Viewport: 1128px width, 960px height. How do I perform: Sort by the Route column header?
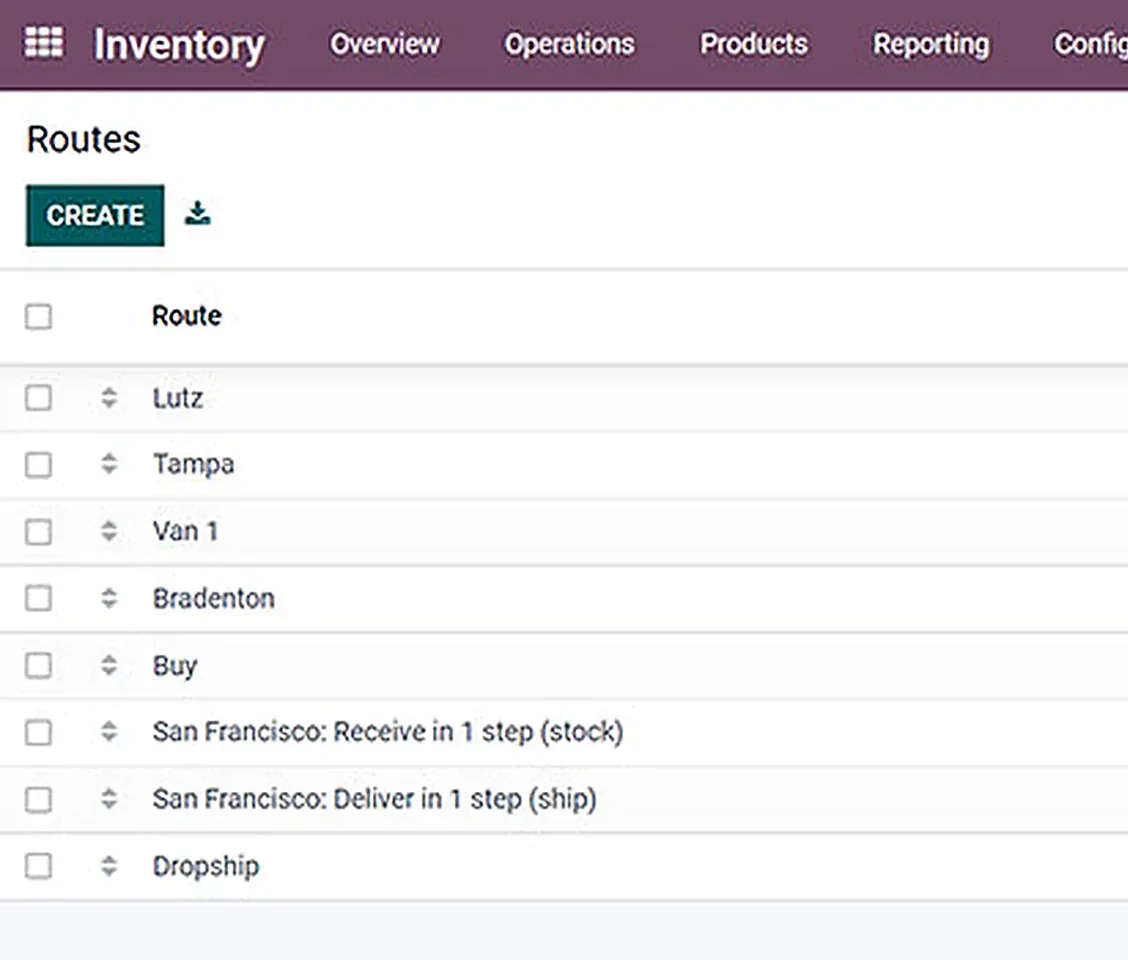[186, 316]
